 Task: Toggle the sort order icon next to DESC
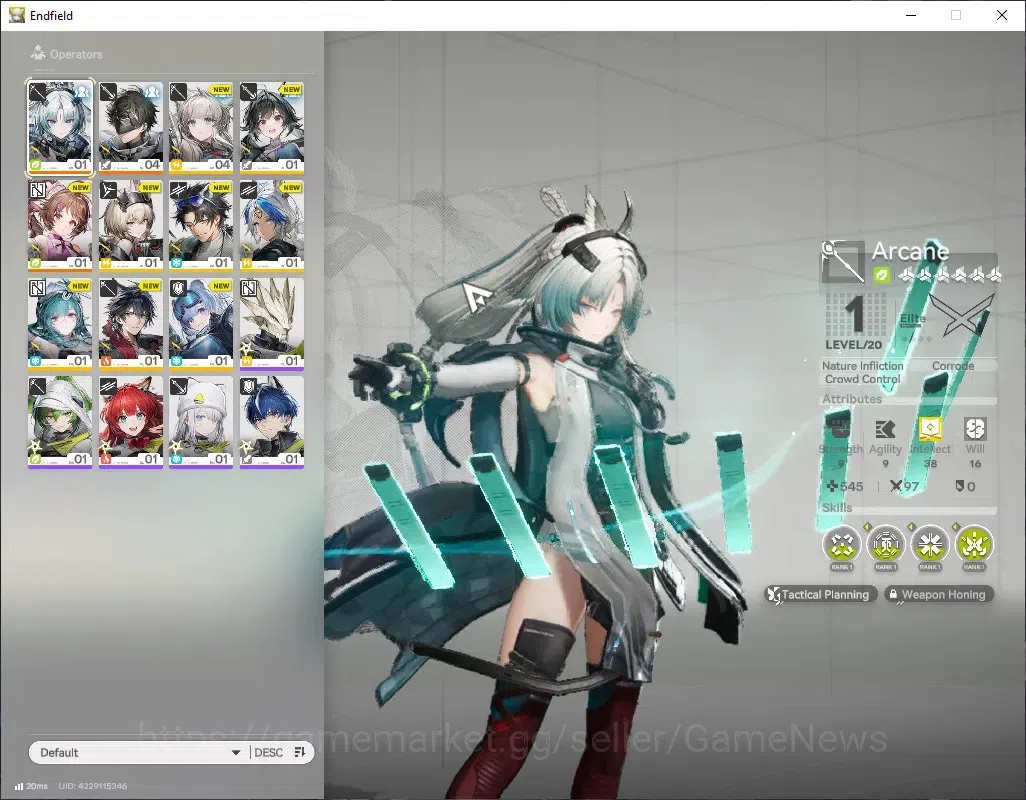click(x=300, y=752)
